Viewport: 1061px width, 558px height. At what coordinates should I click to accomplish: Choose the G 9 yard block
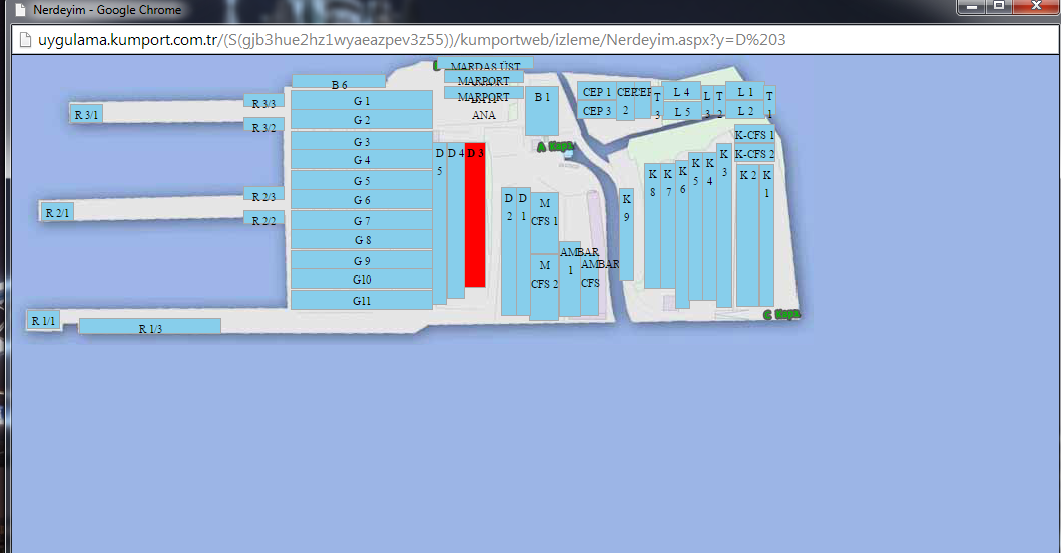pos(362,260)
